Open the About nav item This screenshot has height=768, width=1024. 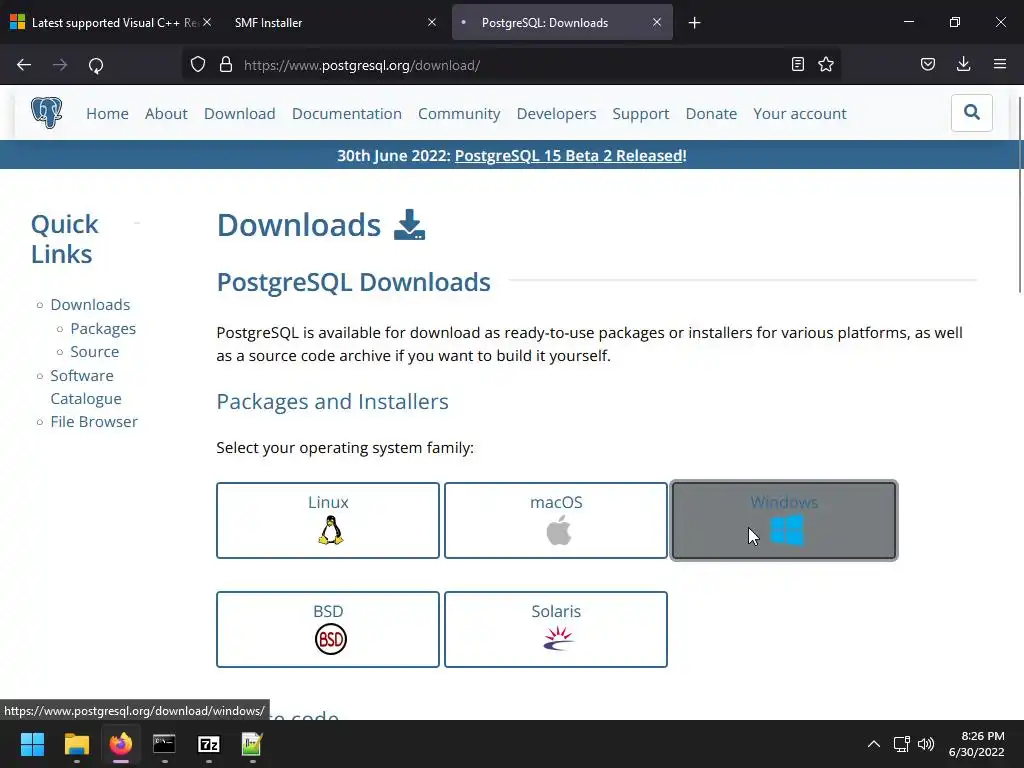(166, 114)
